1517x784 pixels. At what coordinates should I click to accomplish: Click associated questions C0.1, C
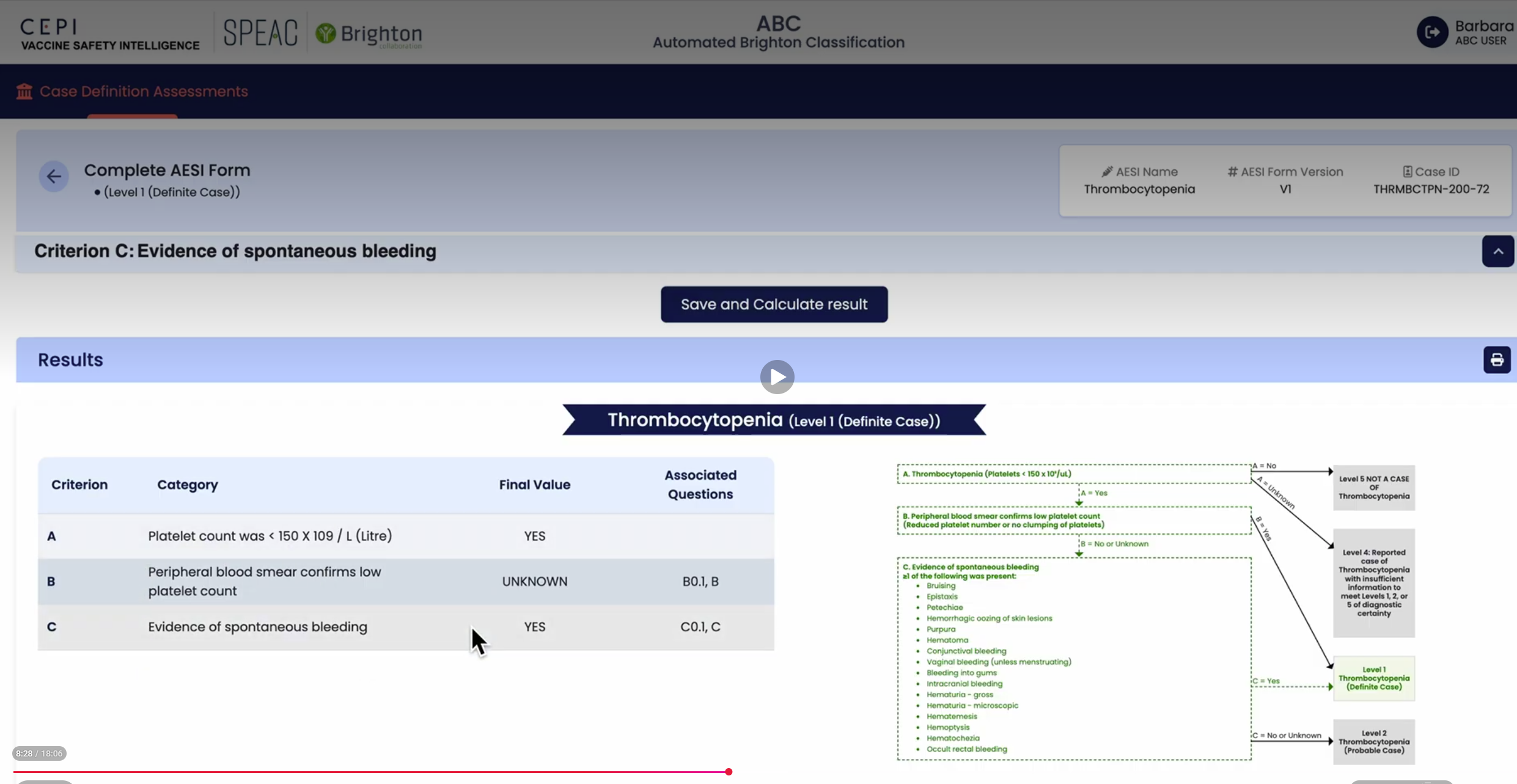tap(700, 627)
